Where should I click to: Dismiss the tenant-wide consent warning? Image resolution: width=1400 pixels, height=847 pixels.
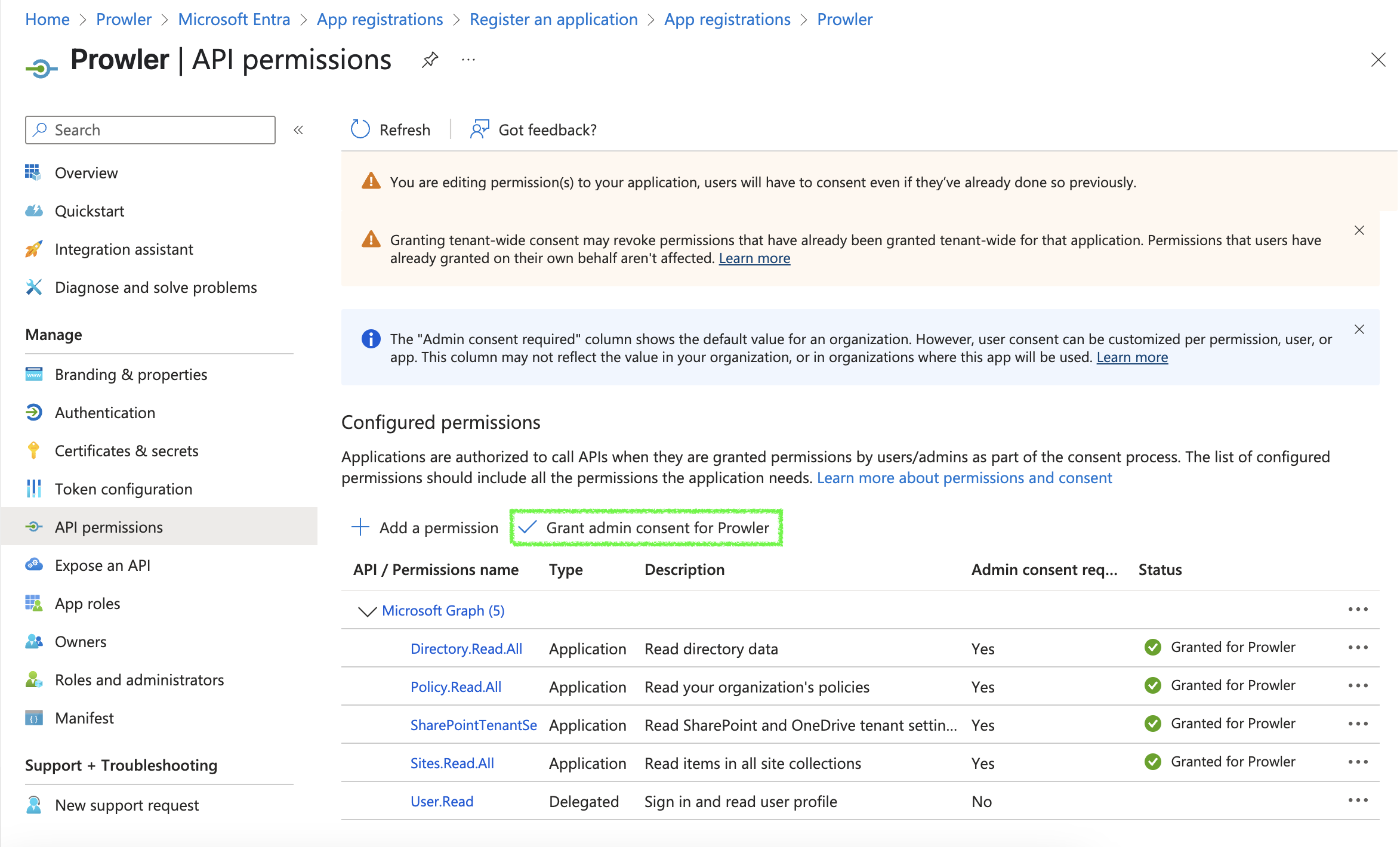coord(1359,230)
